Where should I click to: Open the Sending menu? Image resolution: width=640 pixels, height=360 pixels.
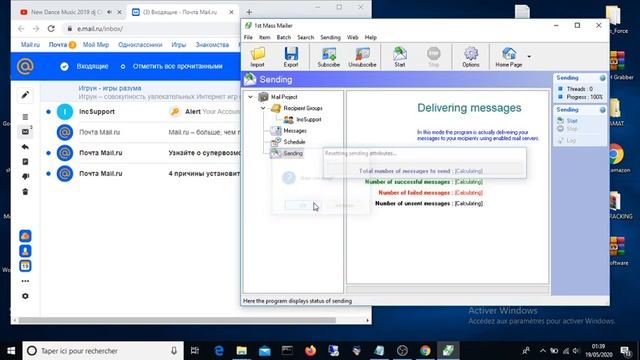coord(330,37)
